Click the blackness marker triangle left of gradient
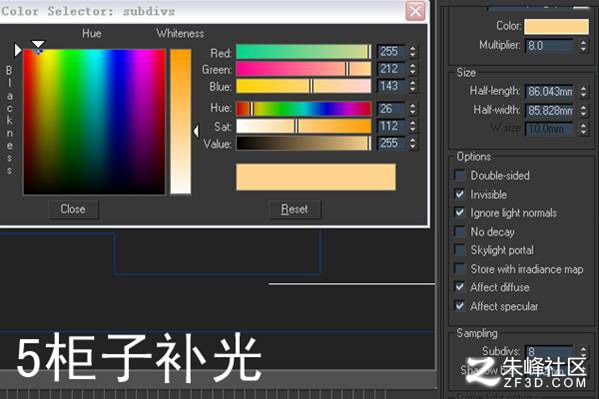This screenshot has height=399, width=599. [x=18, y=50]
